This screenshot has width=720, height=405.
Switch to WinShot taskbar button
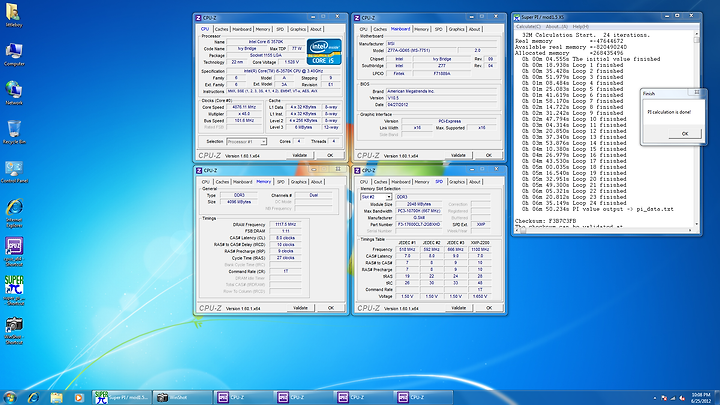click(x=181, y=397)
